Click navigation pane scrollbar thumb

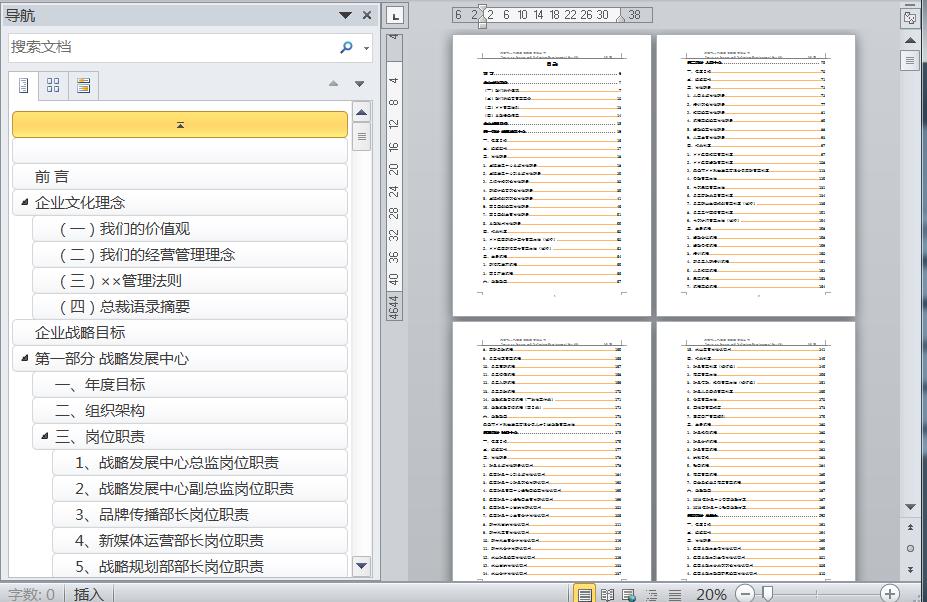361,137
